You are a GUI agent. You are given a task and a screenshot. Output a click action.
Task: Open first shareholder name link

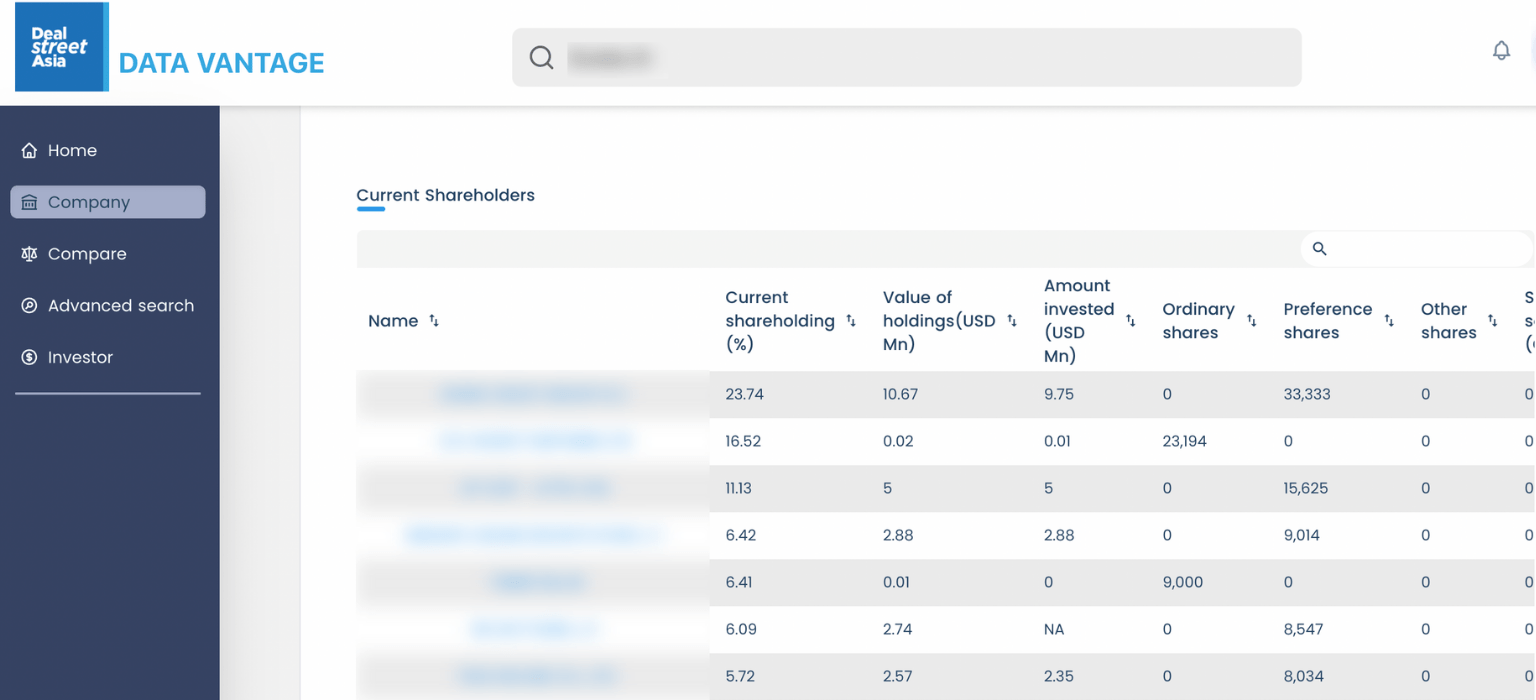[x=532, y=395]
